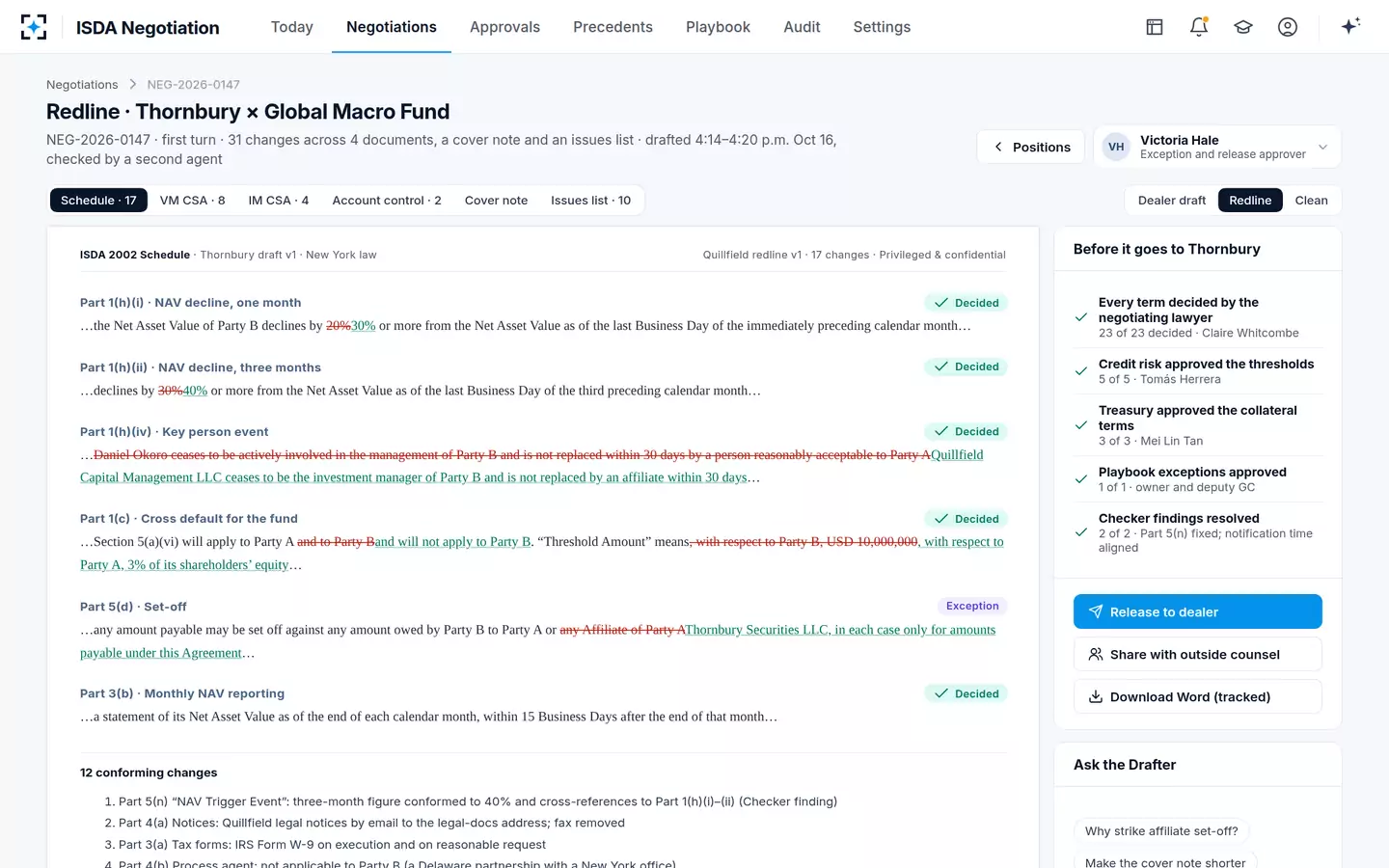Click the 'Why strike affiliate set-off?' suggestion

(1161, 831)
